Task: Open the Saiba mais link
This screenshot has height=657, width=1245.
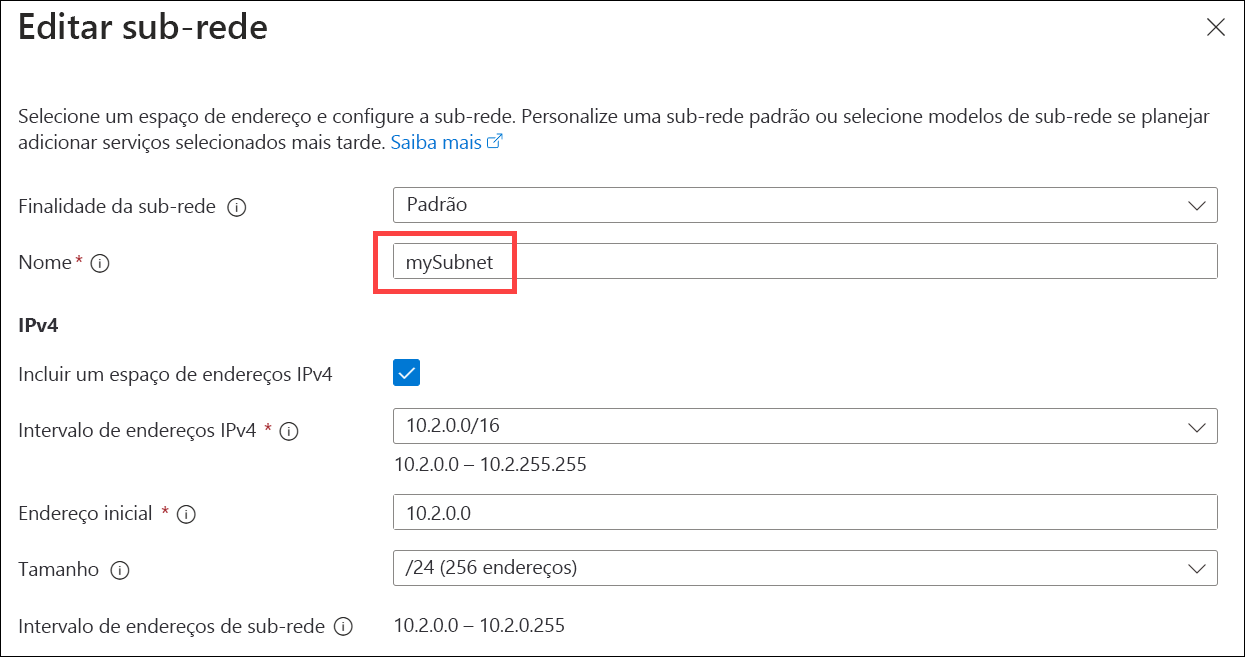Action: point(436,142)
